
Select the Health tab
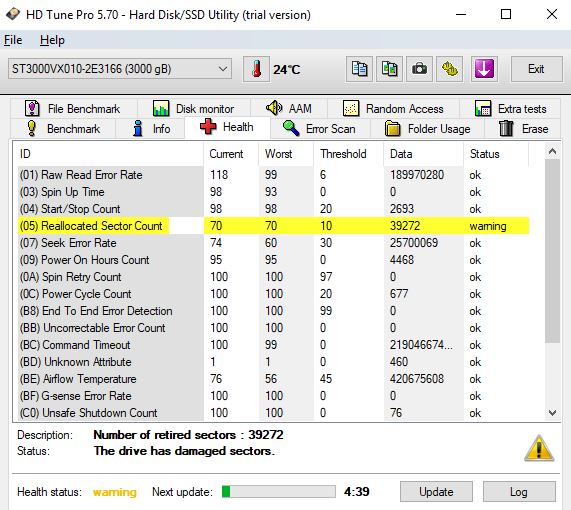(227, 127)
